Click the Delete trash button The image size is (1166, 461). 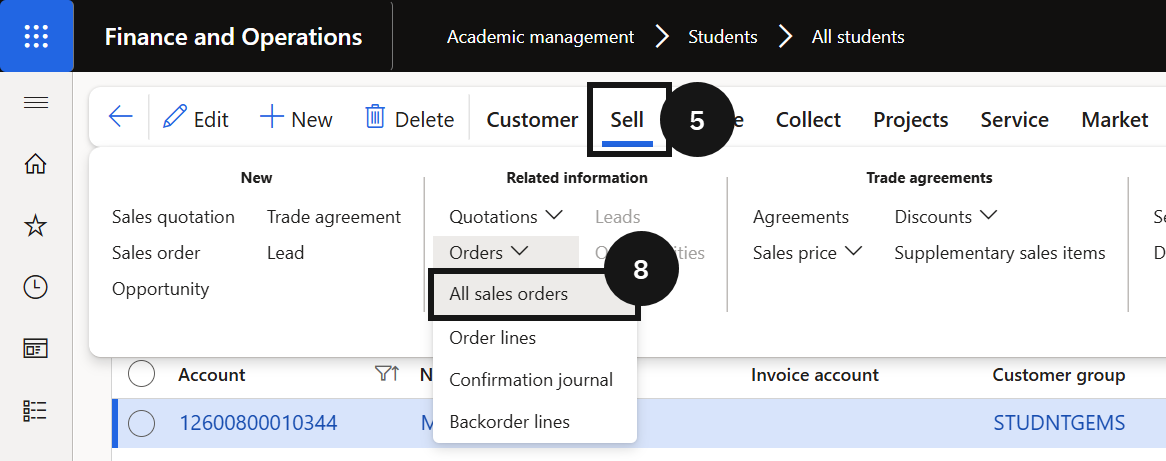point(409,119)
